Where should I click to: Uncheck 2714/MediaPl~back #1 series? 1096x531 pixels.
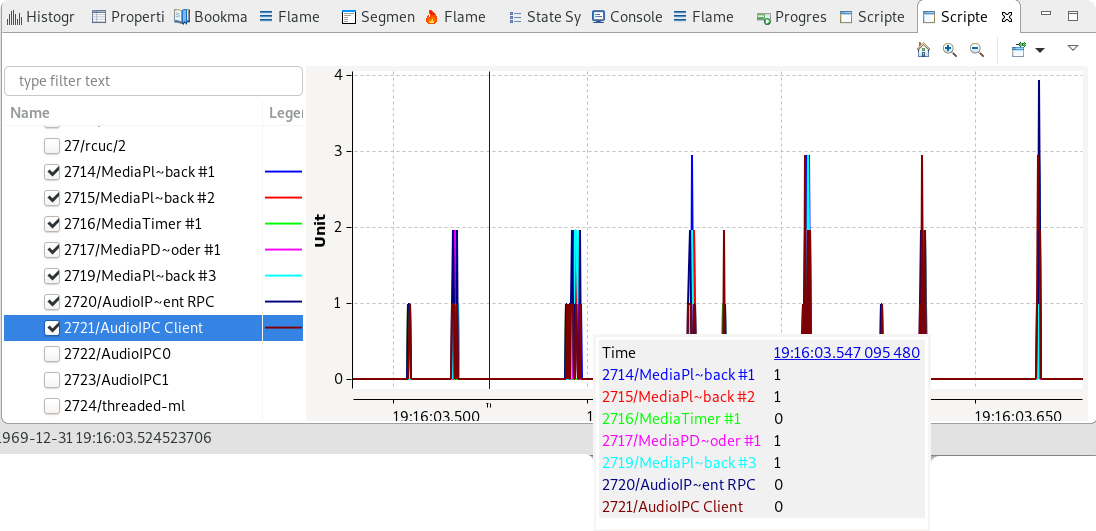[52, 172]
